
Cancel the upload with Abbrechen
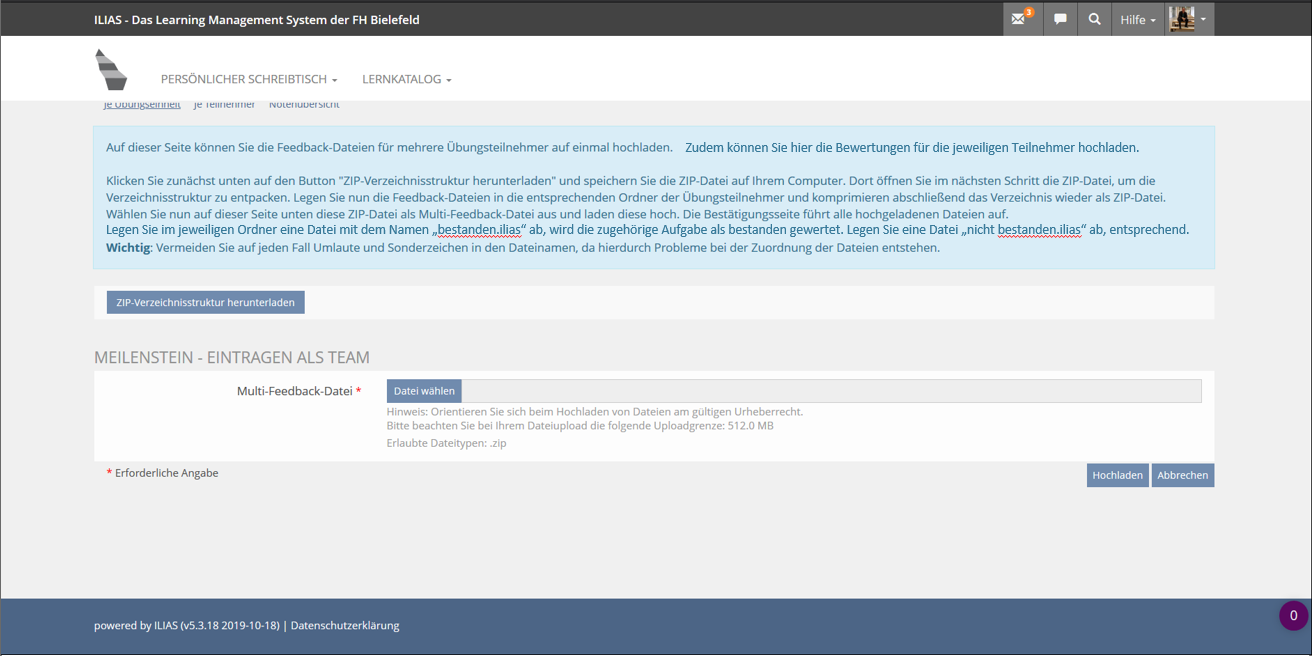tap(1182, 475)
